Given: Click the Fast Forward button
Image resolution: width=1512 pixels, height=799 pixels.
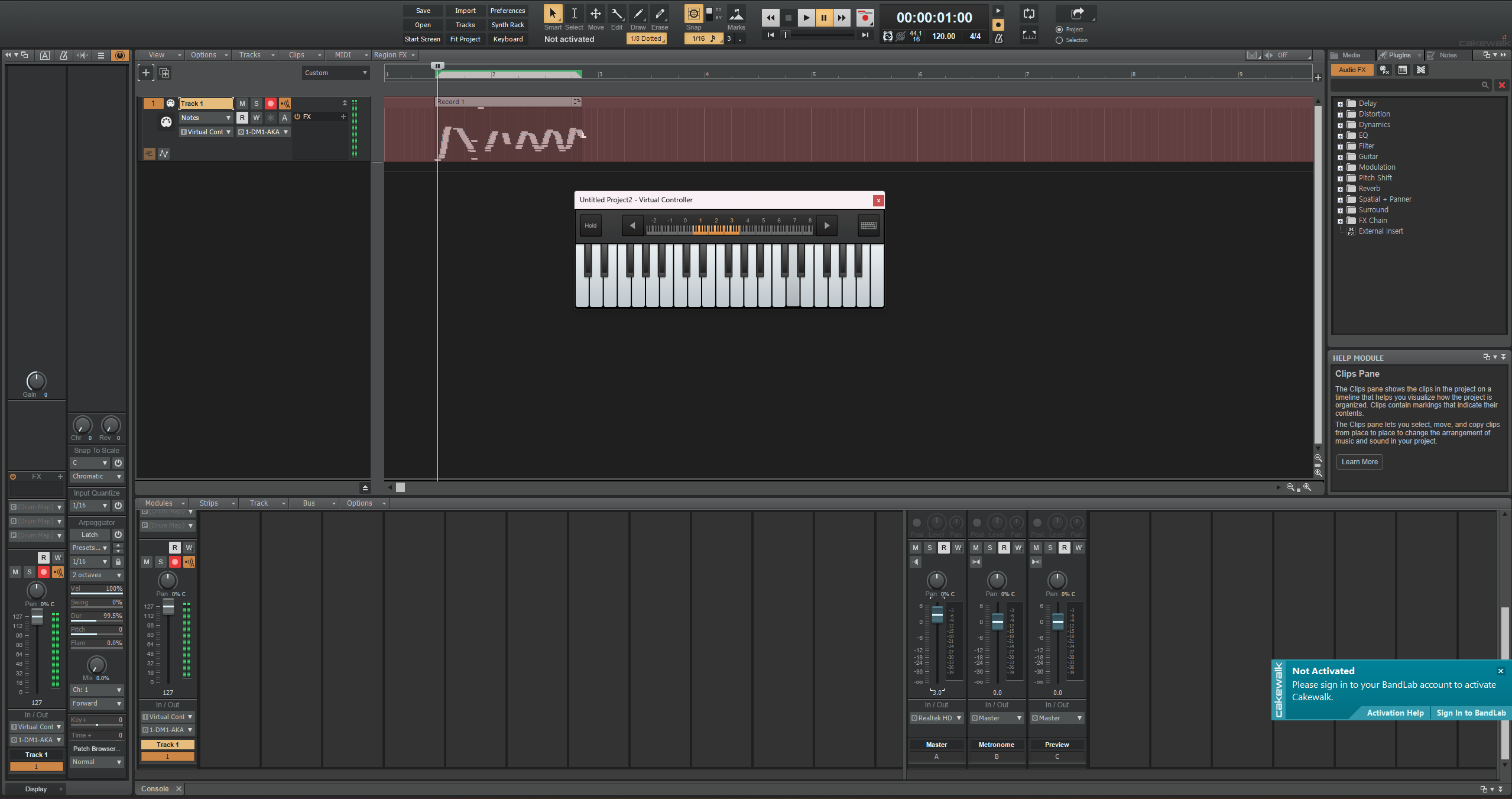Looking at the screenshot, I should point(841,18).
